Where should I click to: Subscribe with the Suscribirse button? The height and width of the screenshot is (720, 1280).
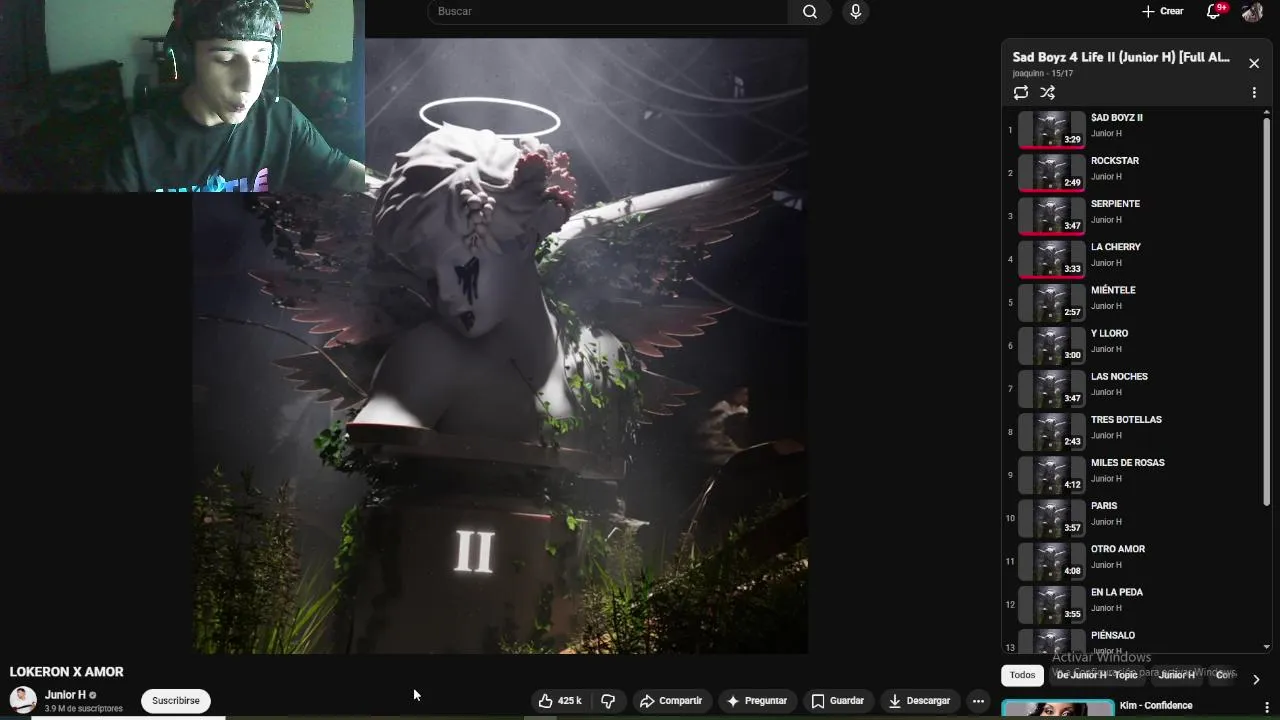176,701
